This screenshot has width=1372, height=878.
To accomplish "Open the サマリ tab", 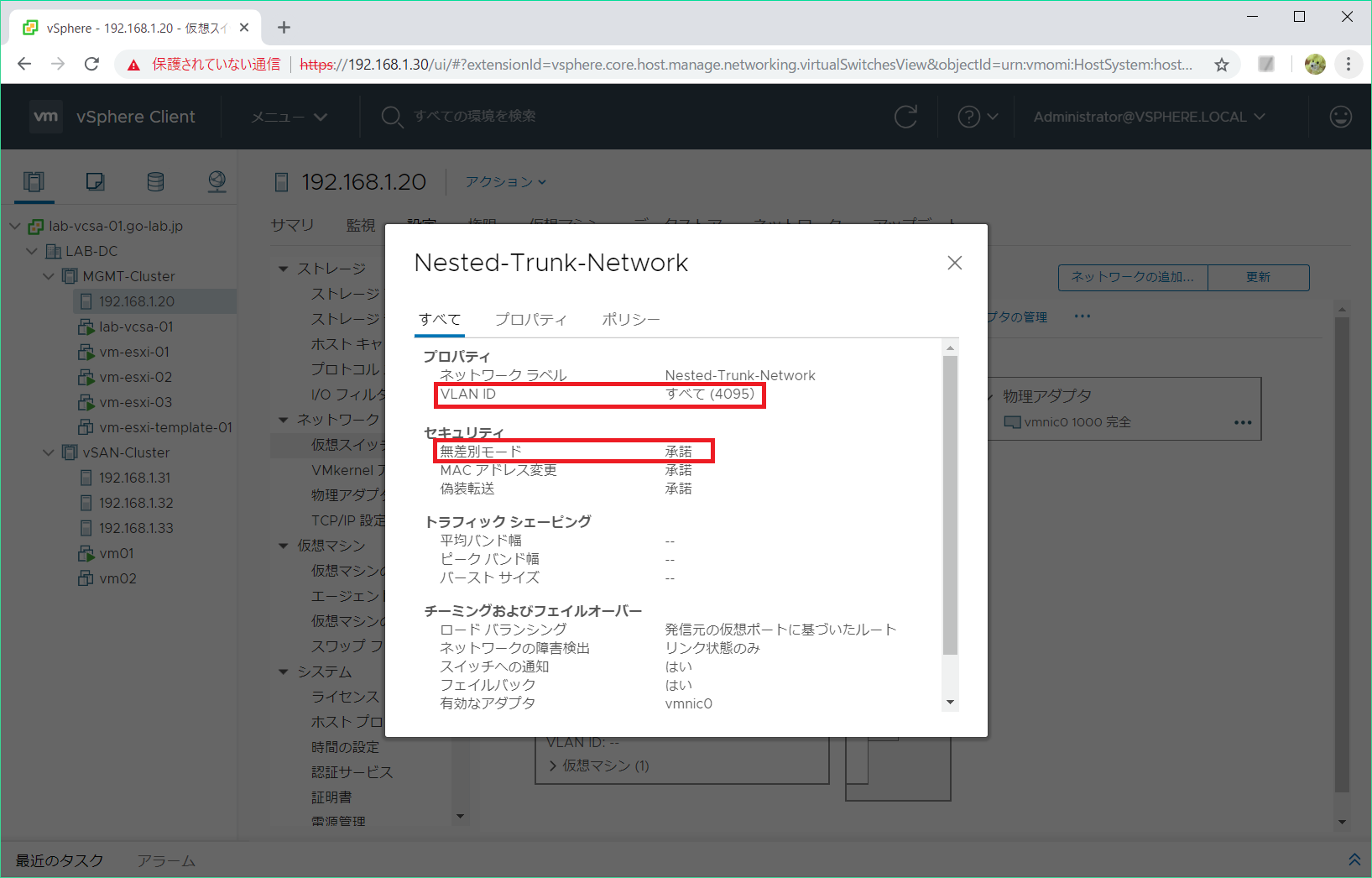I will click(292, 224).
